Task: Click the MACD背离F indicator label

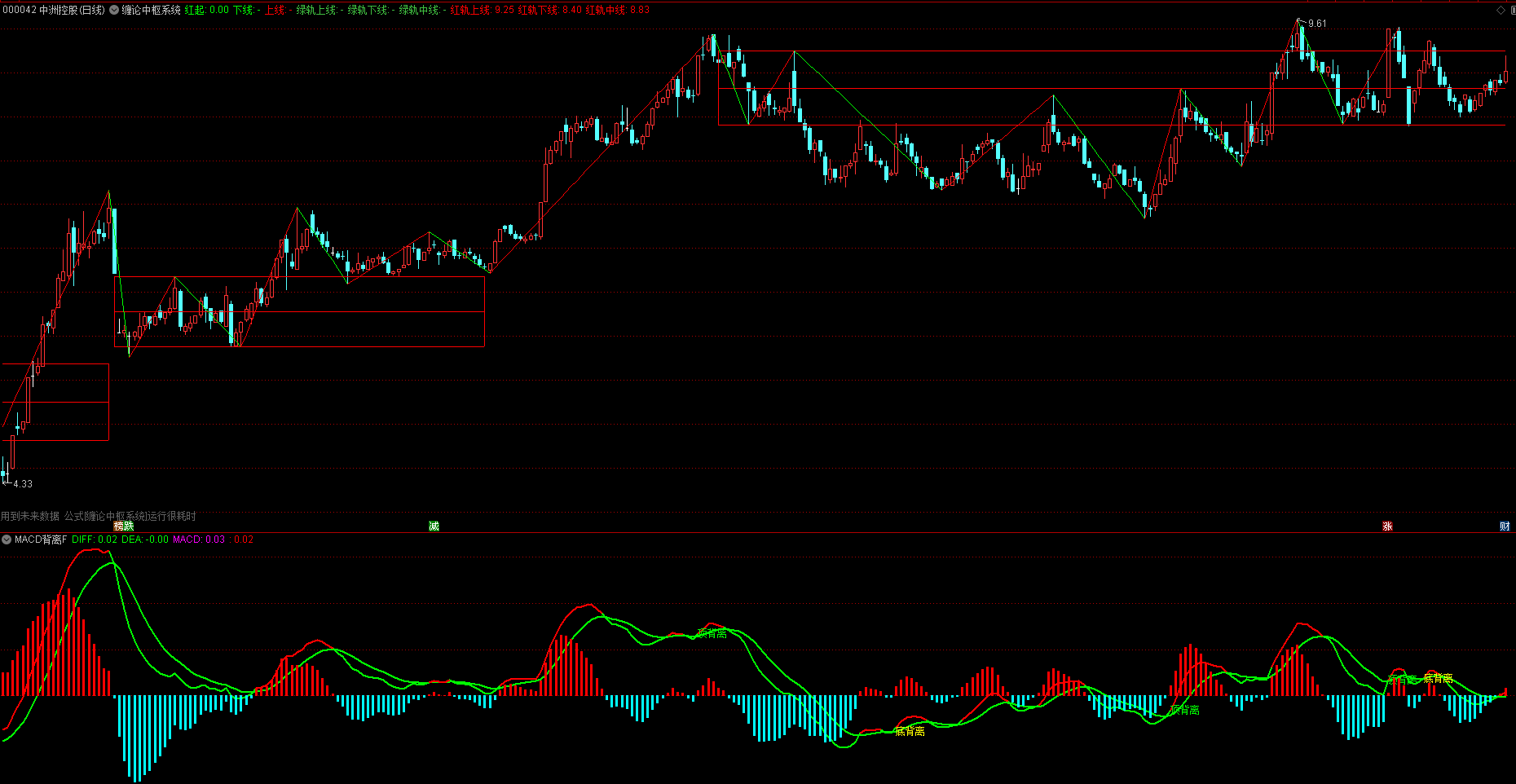Action: pos(41,540)
